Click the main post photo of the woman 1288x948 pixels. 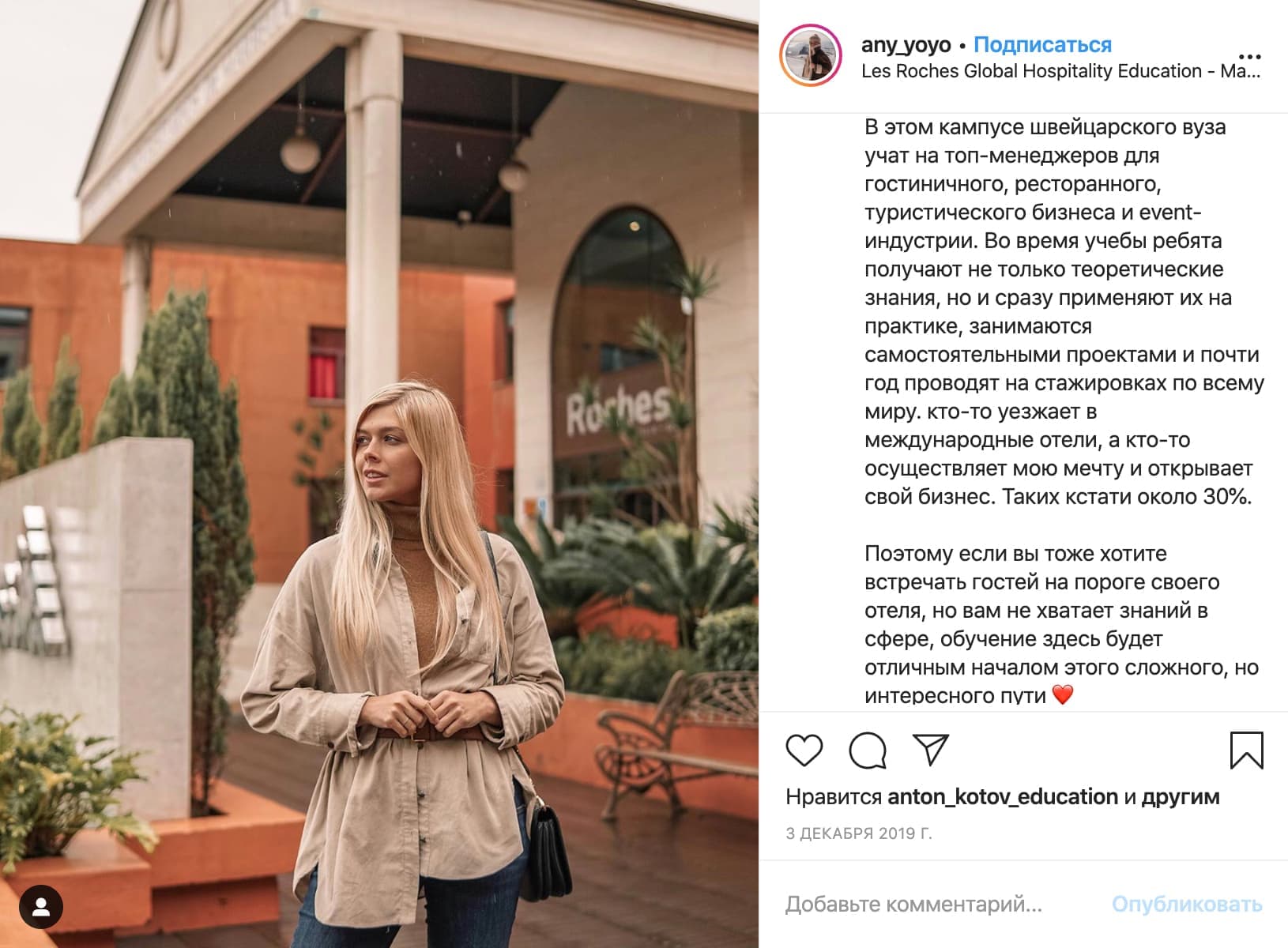[379, 474]
